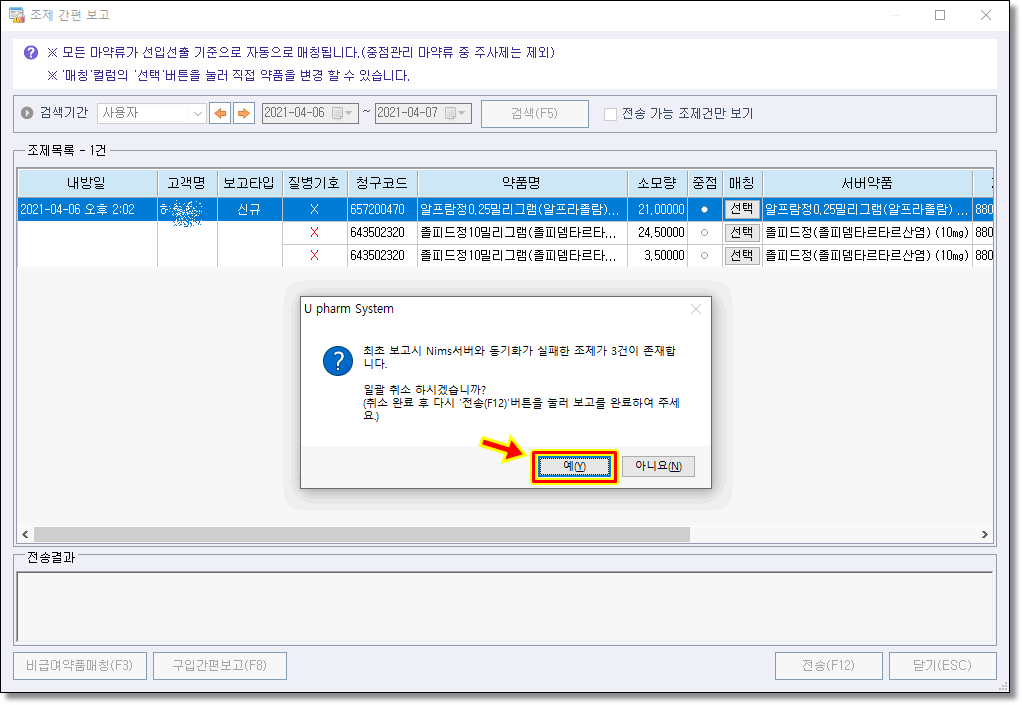Click the blue question icon in dialog
Screen dimensions: 1022x705
click(x=338, y=362)
